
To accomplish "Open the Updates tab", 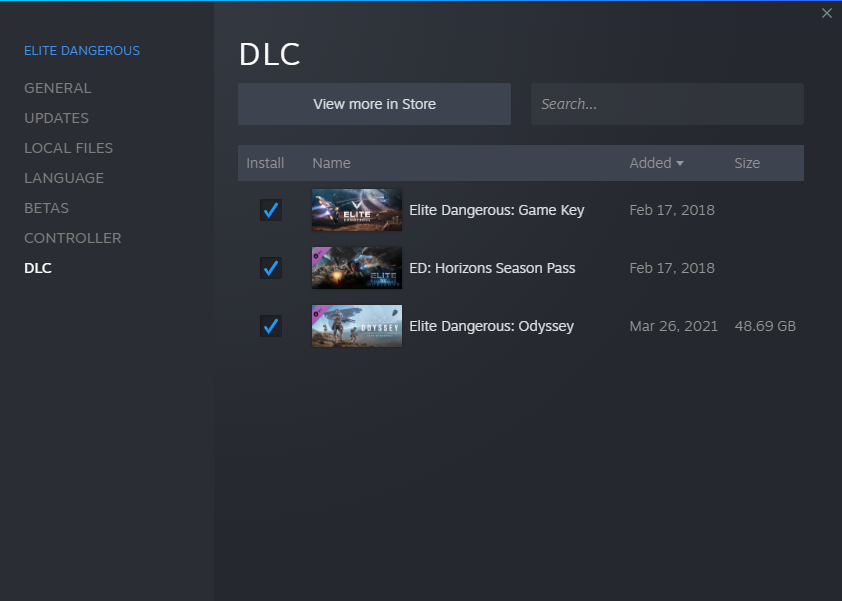I will click(56, 118).
